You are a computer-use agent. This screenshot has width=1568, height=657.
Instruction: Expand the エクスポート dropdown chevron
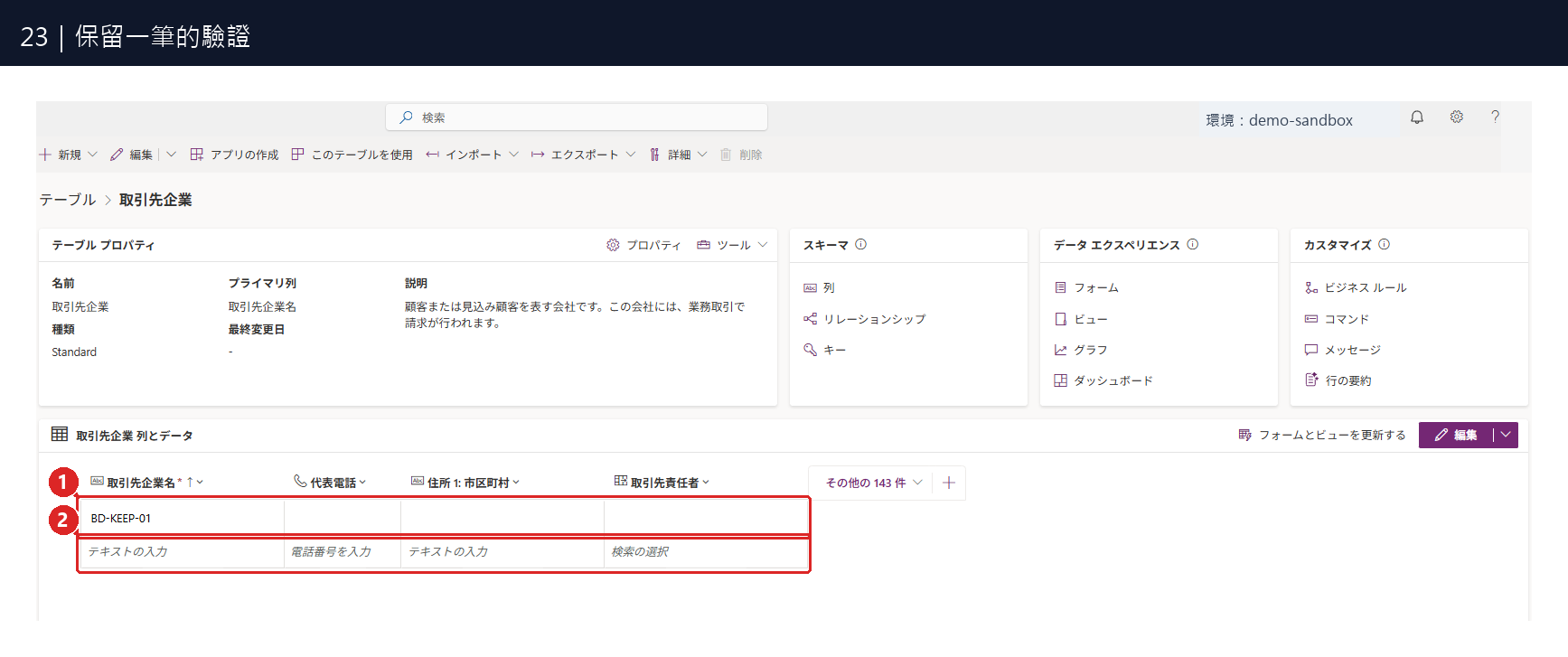coord(630,155)
